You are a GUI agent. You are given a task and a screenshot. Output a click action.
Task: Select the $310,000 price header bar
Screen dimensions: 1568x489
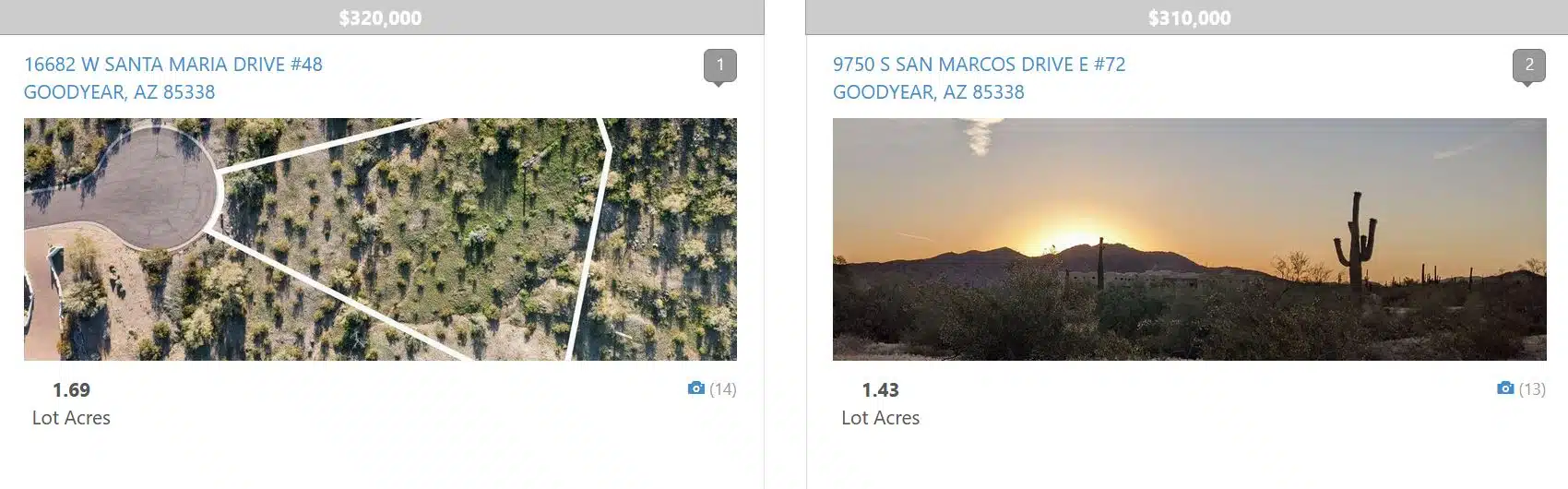click(x=1187, y=18)
